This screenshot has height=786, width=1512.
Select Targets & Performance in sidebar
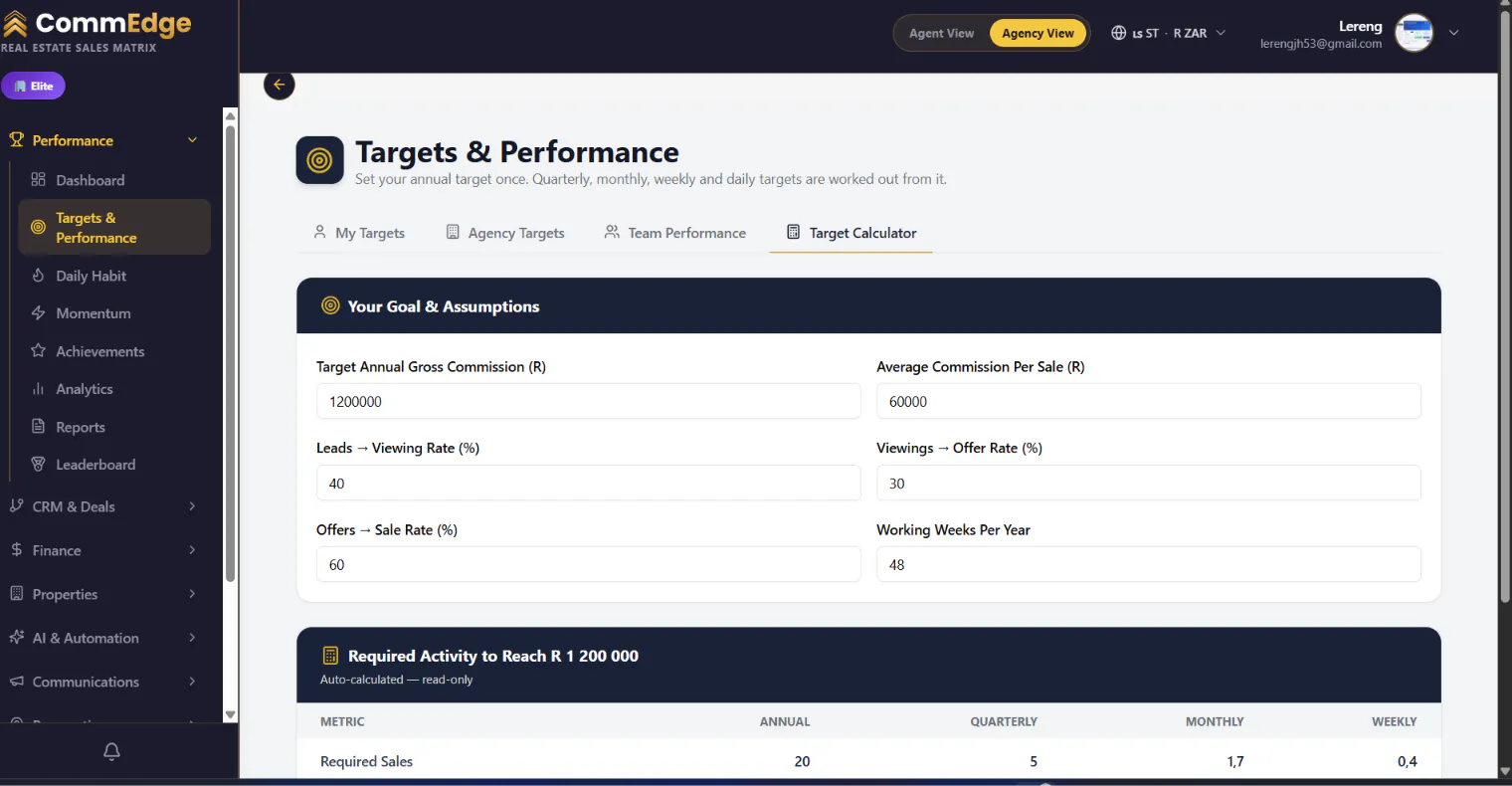click(x=114, y=227)
